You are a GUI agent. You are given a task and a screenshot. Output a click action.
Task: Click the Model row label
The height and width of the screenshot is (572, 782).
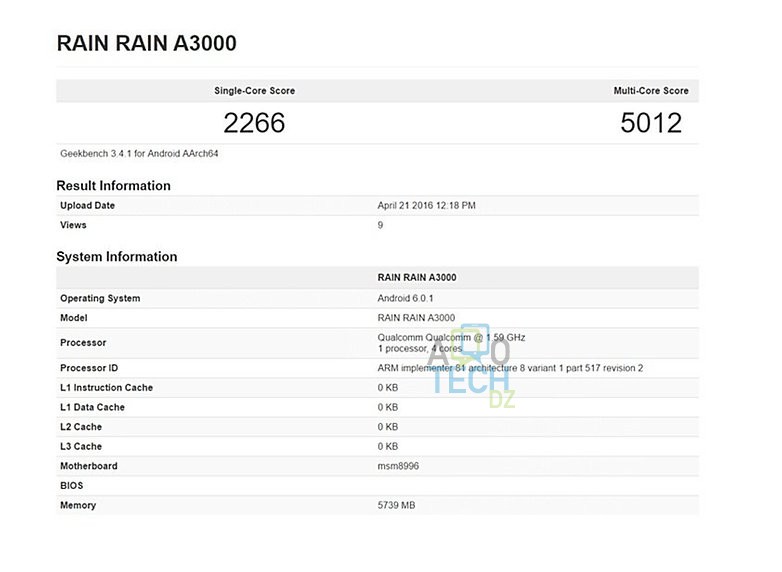74,318
